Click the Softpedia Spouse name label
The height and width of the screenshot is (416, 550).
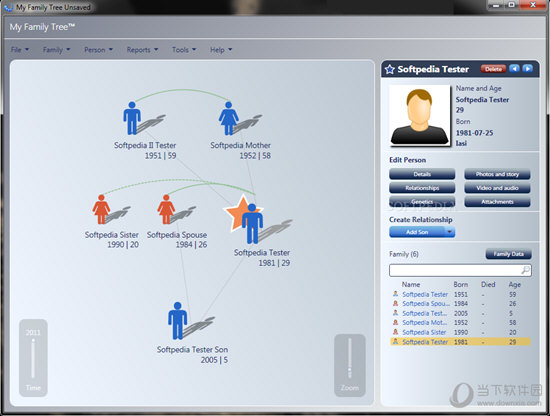(177, 235)
